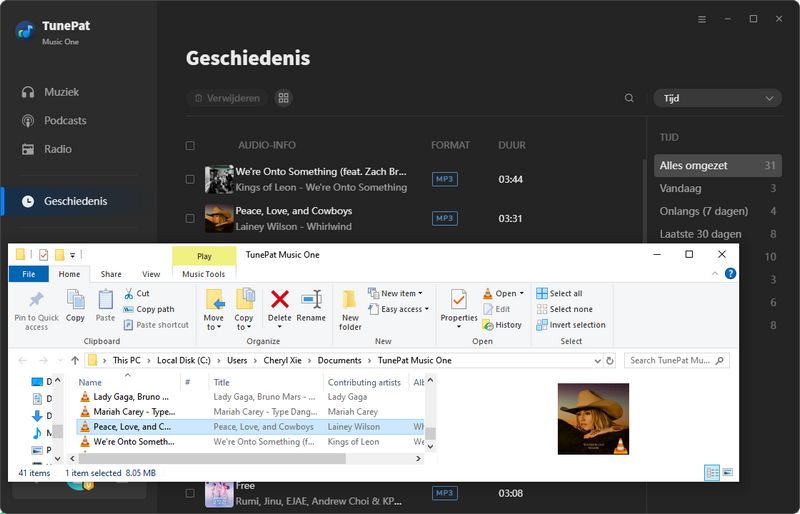Switch to the View ribbon tab

[x=151, y=274]
